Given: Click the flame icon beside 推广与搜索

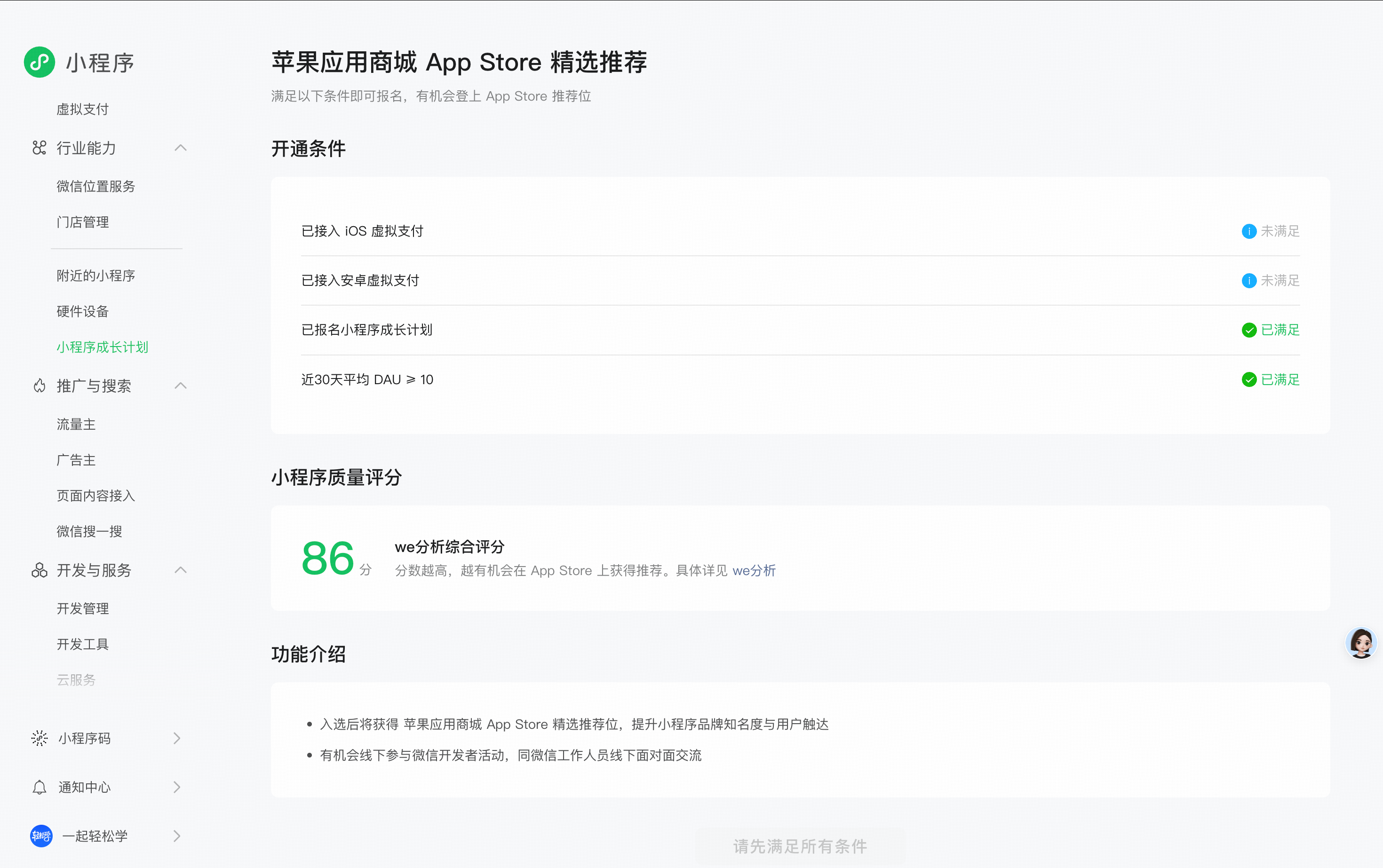Looking at the screenshot, I should 39,386.
